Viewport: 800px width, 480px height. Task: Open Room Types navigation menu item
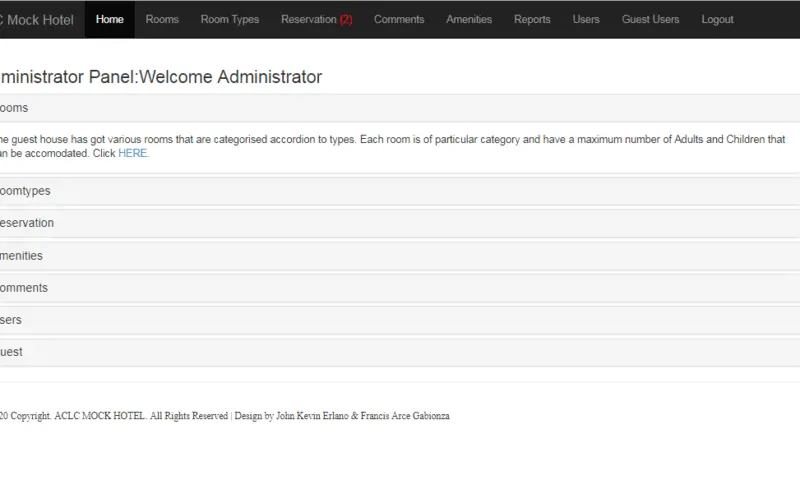(x=229, y=19)
